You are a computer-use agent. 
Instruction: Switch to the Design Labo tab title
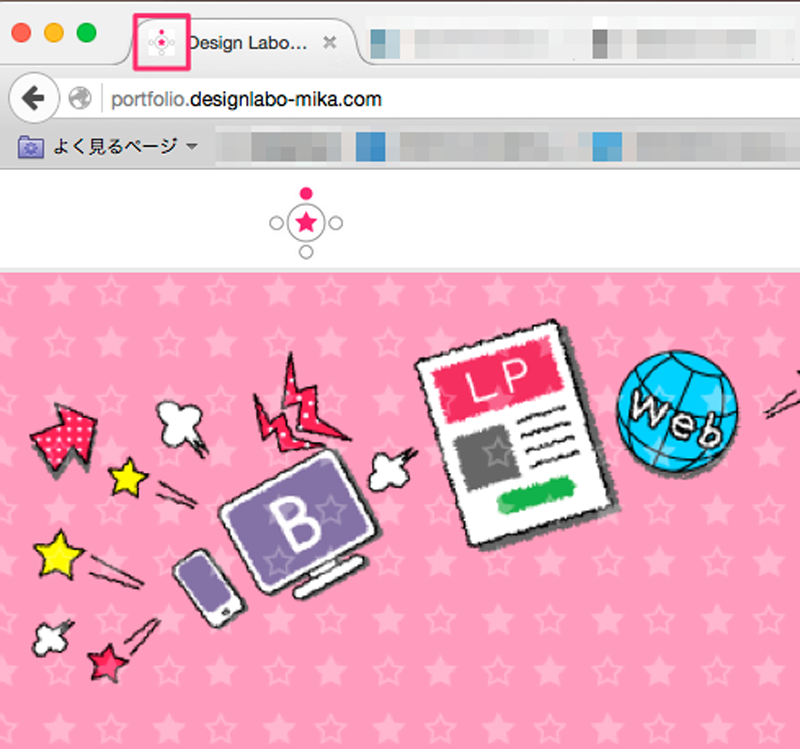coord(250,43)
